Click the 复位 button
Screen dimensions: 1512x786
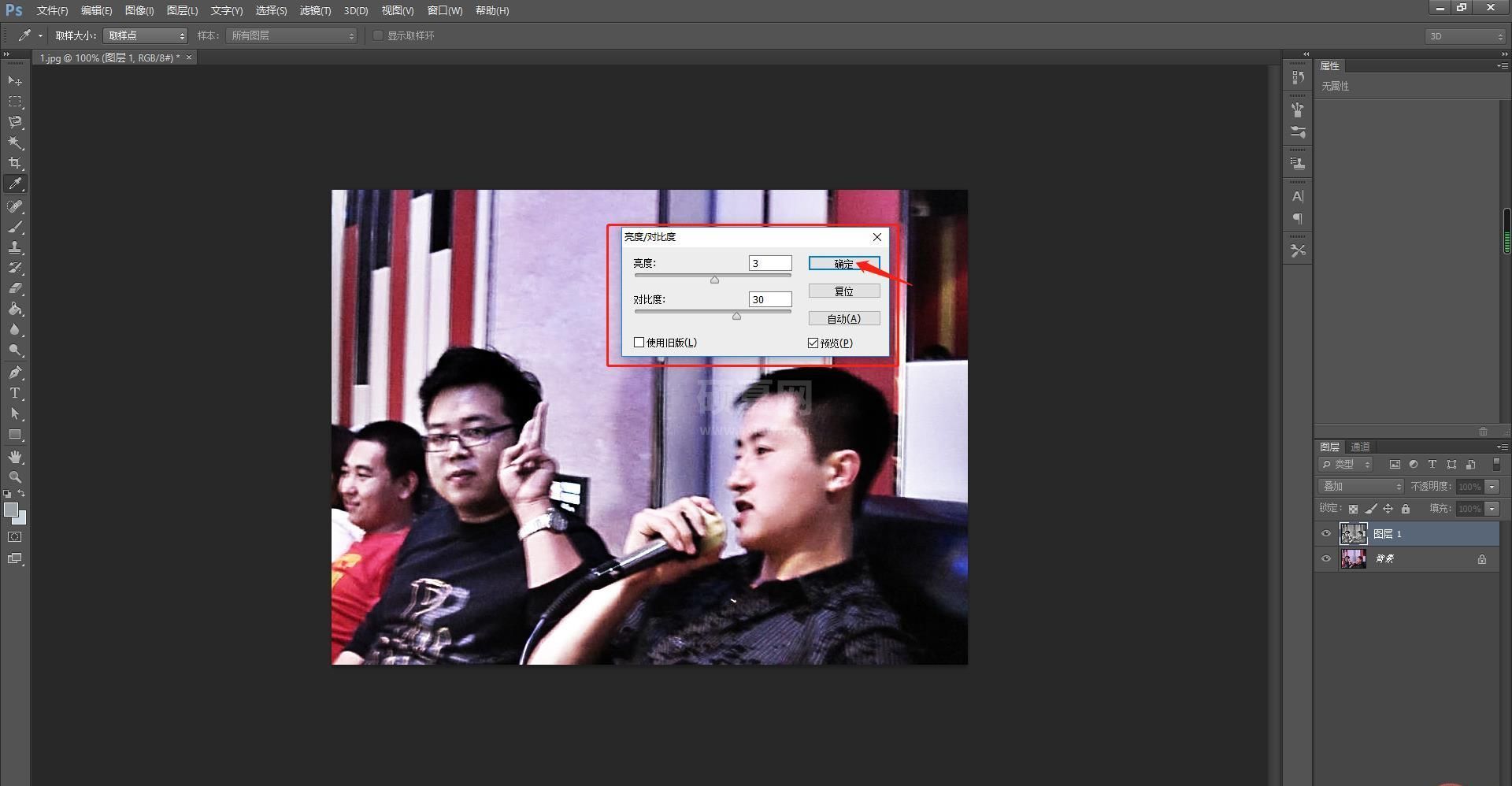[843, 291]
